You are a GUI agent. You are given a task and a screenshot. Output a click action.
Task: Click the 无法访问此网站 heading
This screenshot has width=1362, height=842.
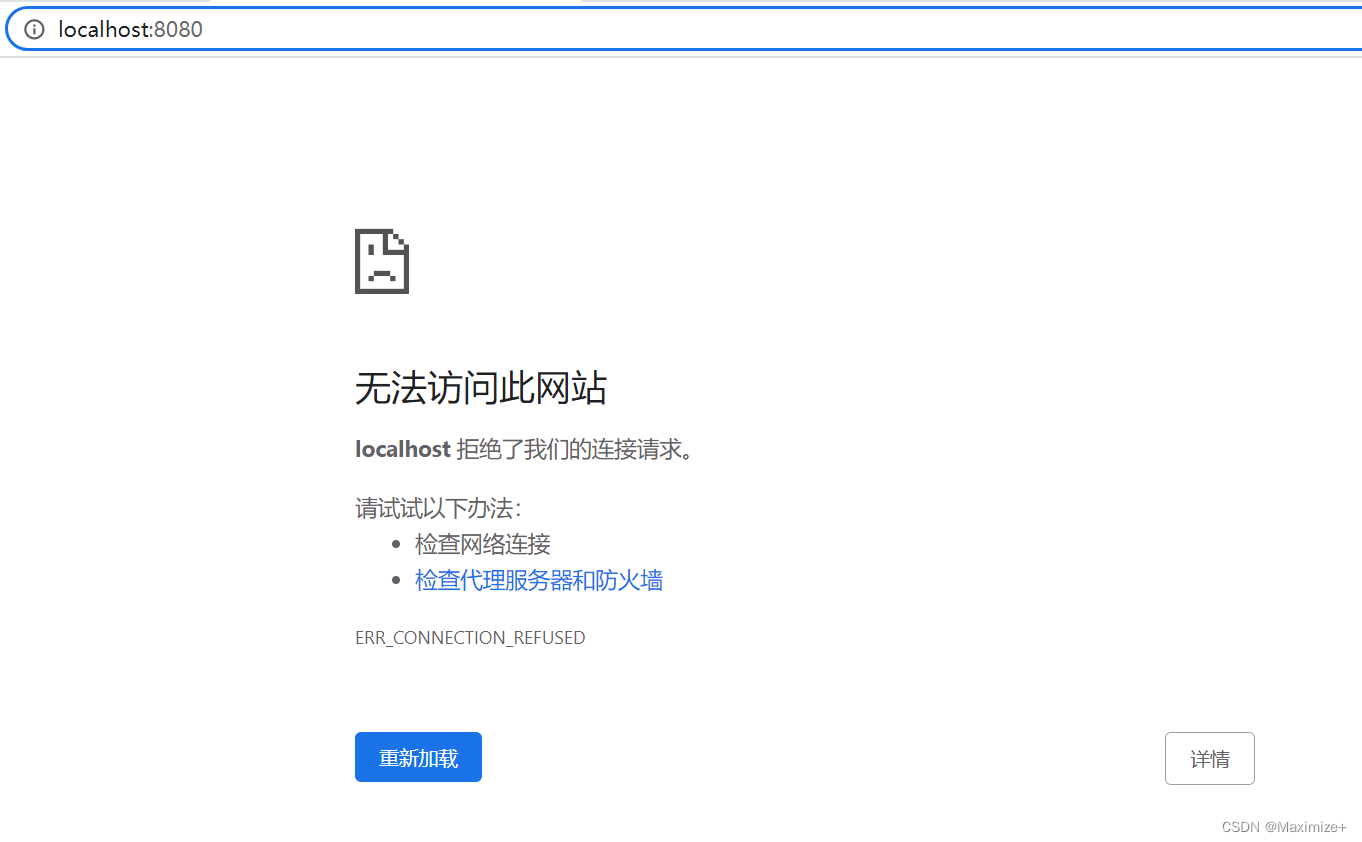point(481,388)
